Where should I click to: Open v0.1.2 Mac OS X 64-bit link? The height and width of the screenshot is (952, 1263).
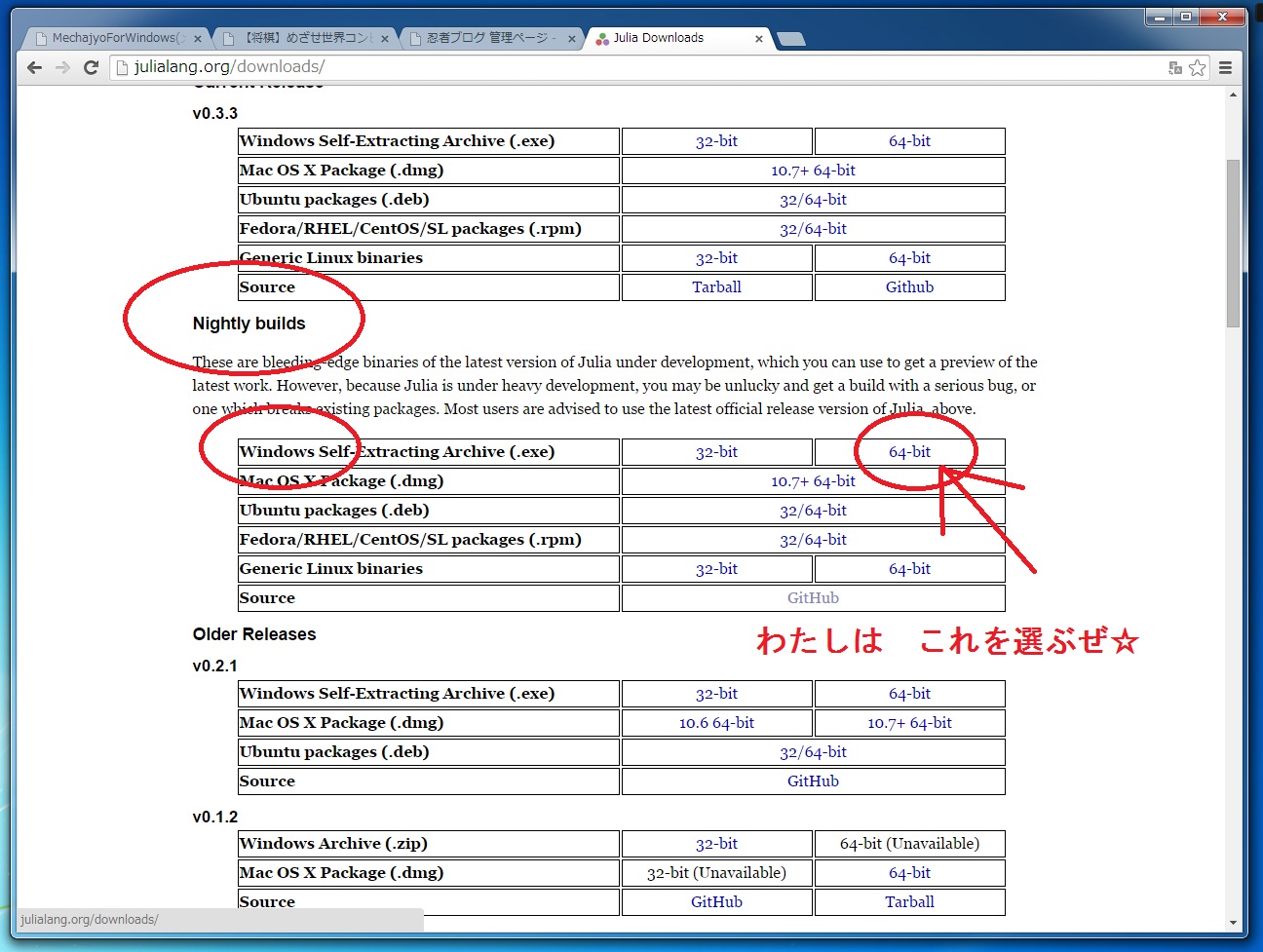(909, 873)
